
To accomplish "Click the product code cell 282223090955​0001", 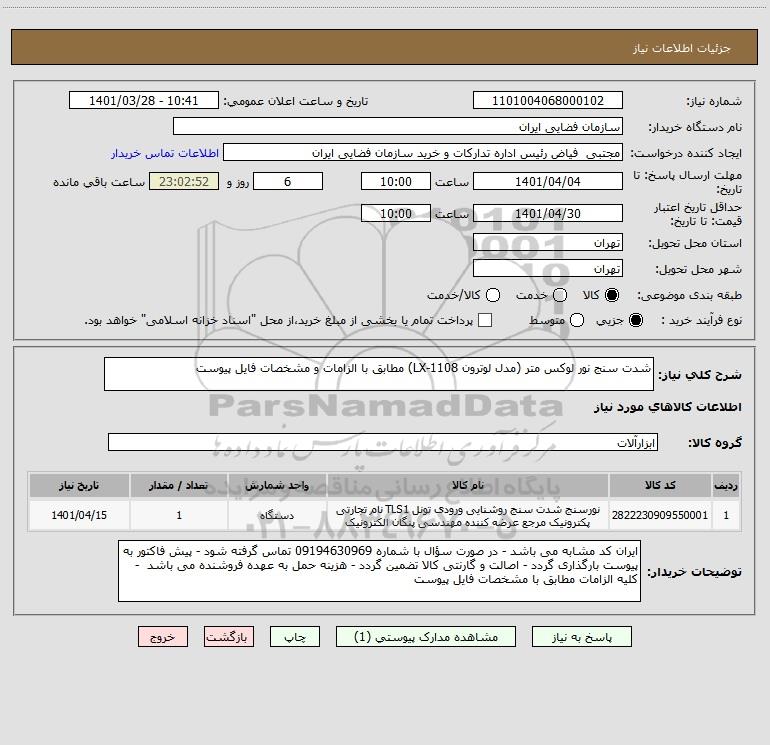I will 660,515.
